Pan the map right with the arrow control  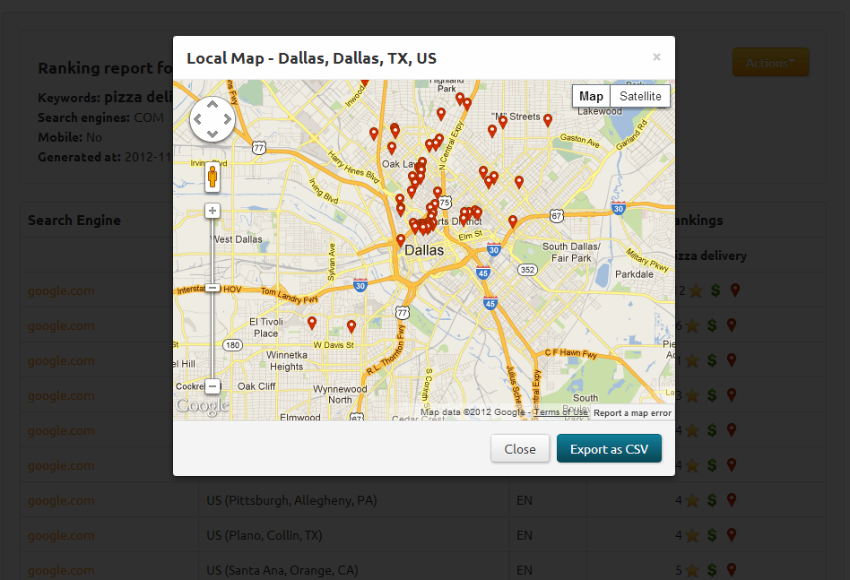coord(227,119)
